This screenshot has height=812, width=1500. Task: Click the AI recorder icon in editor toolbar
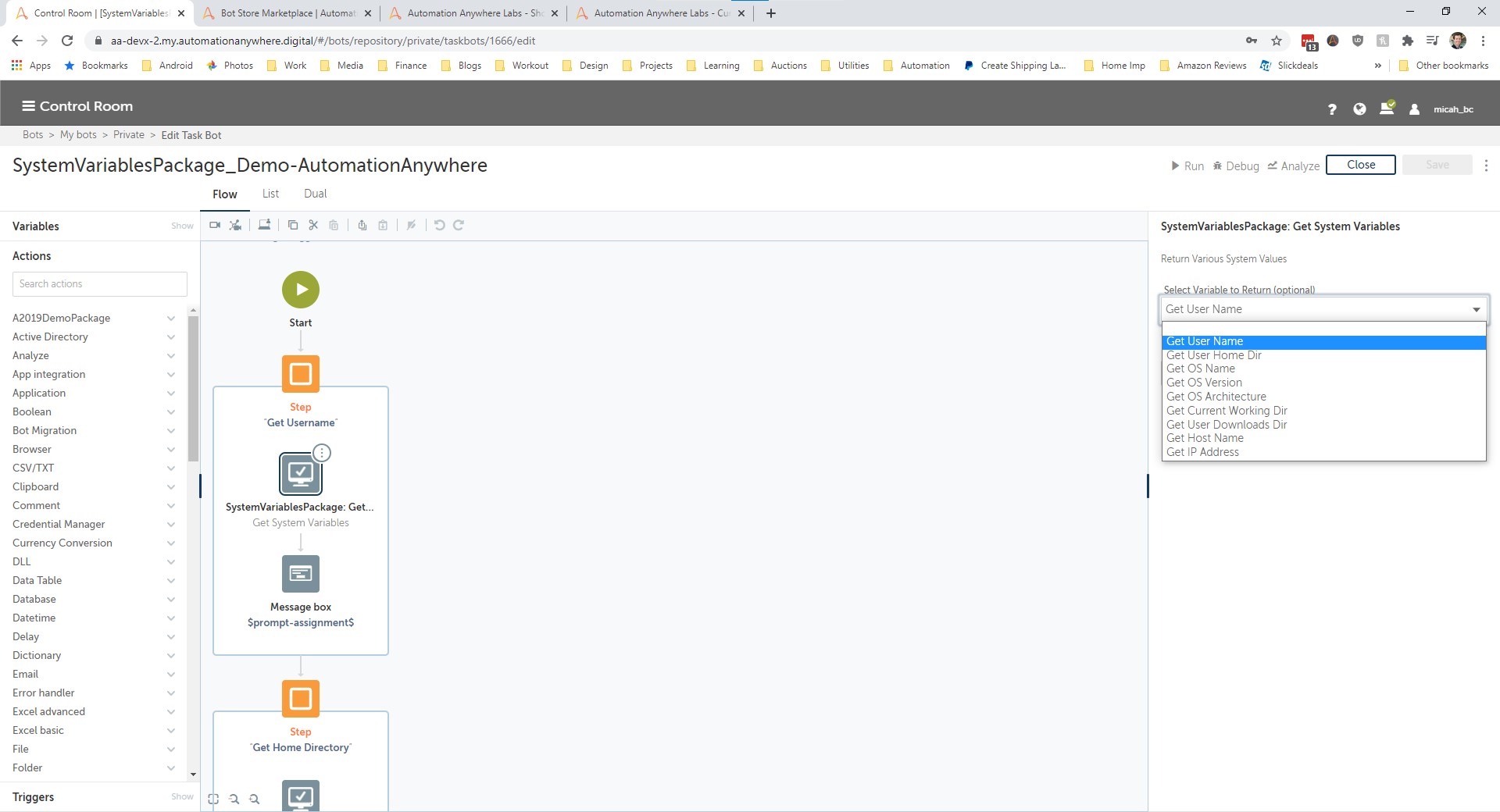point(235,225)
